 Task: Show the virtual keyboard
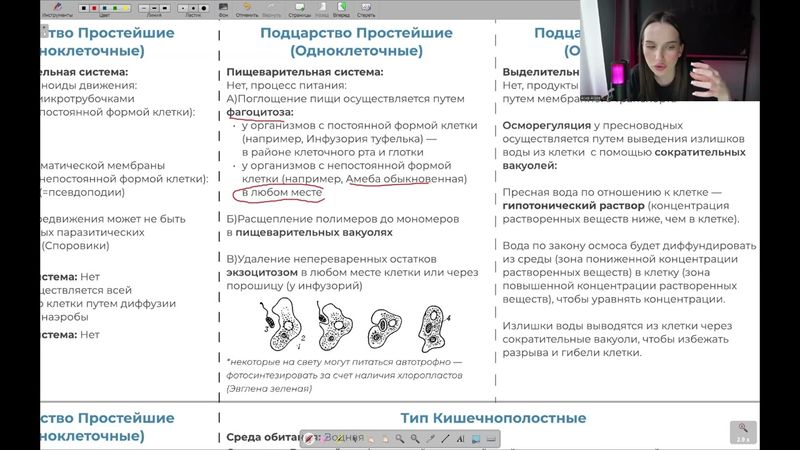click(491, 439)
